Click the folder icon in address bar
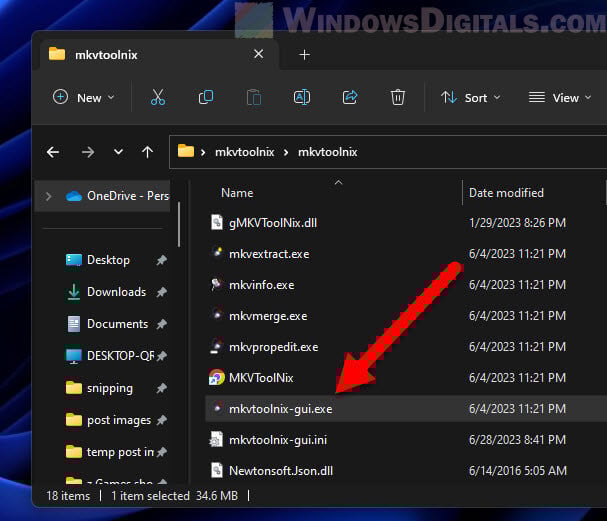607x521 pixels. click(x=186, y=151)
